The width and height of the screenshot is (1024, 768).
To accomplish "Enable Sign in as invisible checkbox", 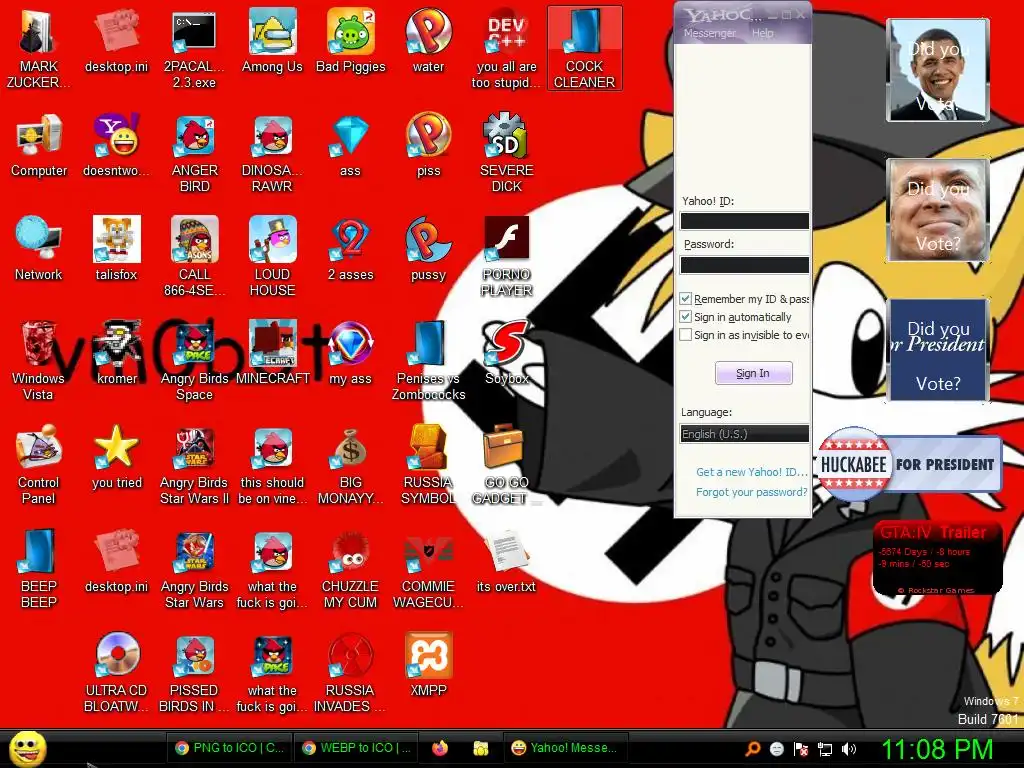I will click(686, 335).
